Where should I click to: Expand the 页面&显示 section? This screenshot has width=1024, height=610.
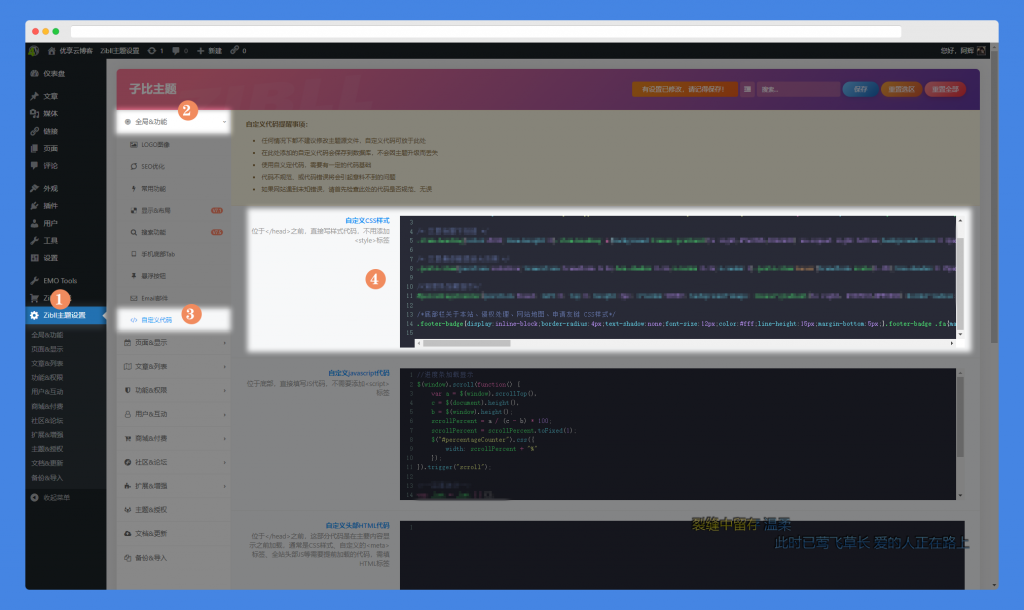173,342
